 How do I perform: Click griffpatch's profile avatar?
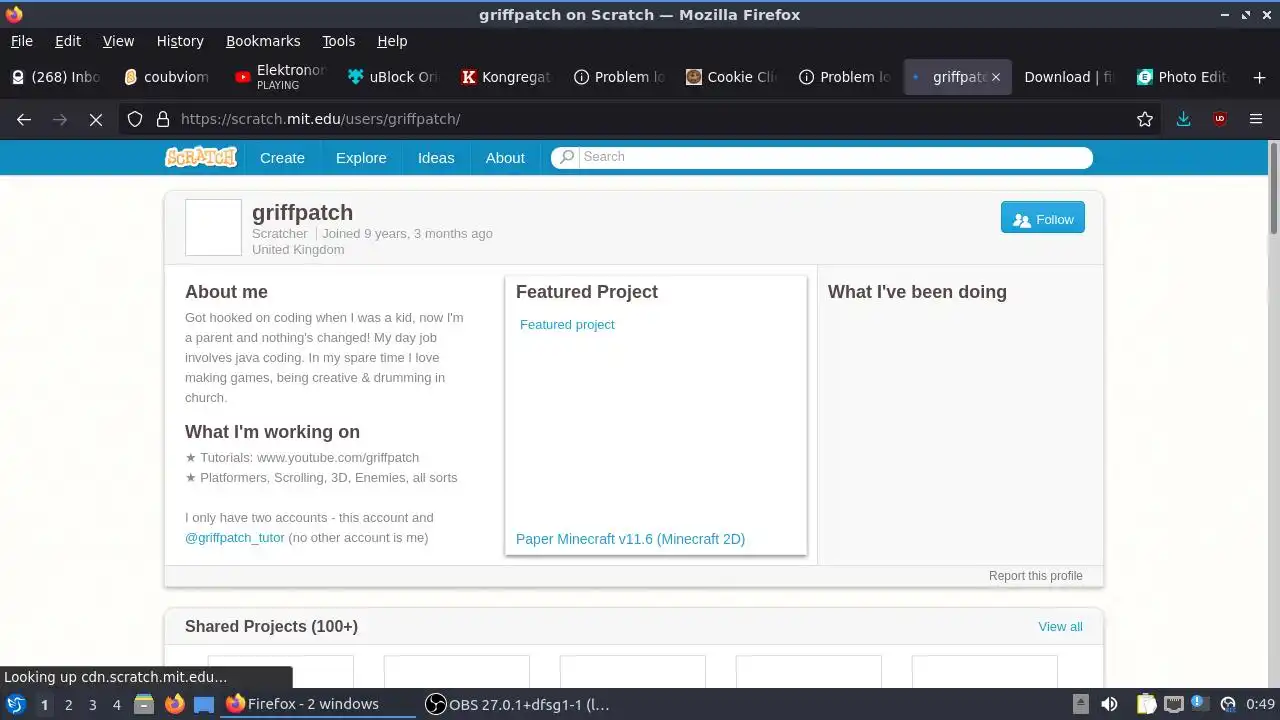click(213, 227)
